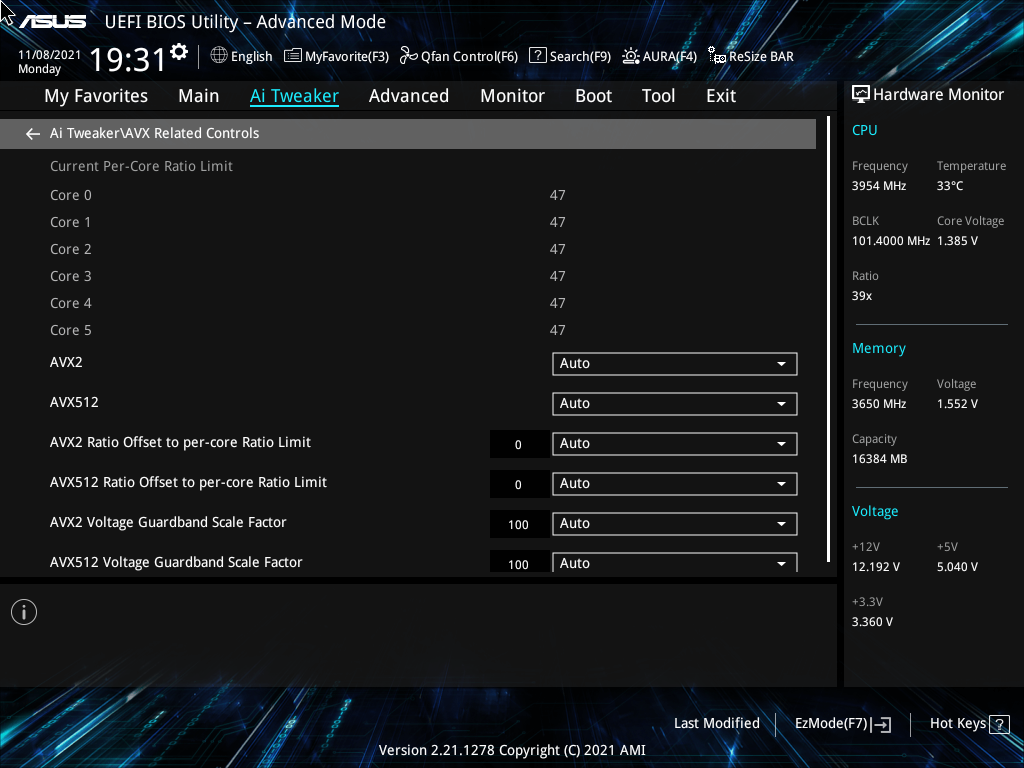This screenshot has height=768, width=1024.
Task: Click the globe language icon
Action: (219, 56)
